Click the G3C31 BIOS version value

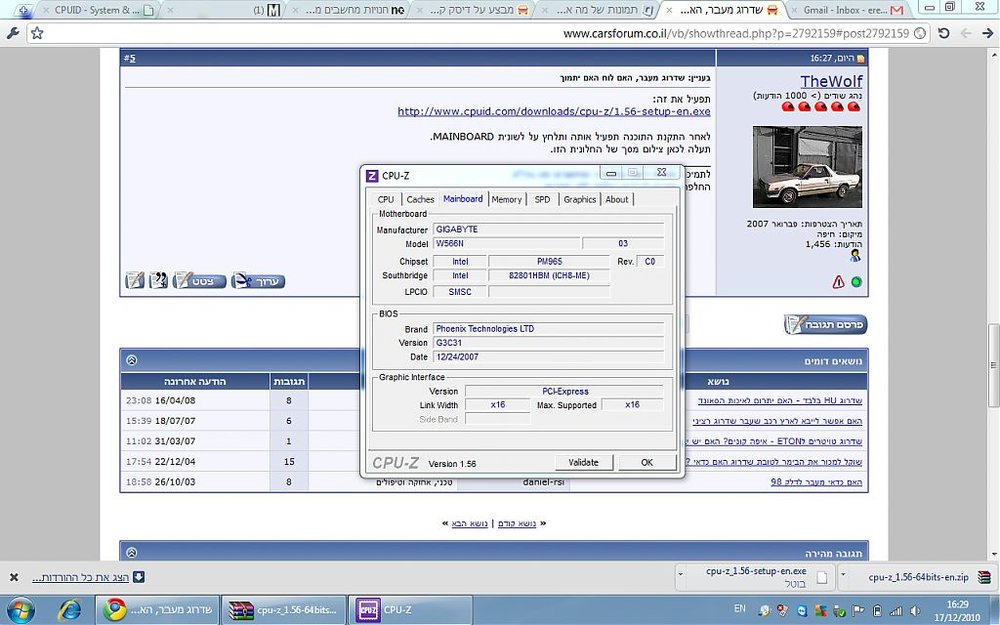pos(548,342)
